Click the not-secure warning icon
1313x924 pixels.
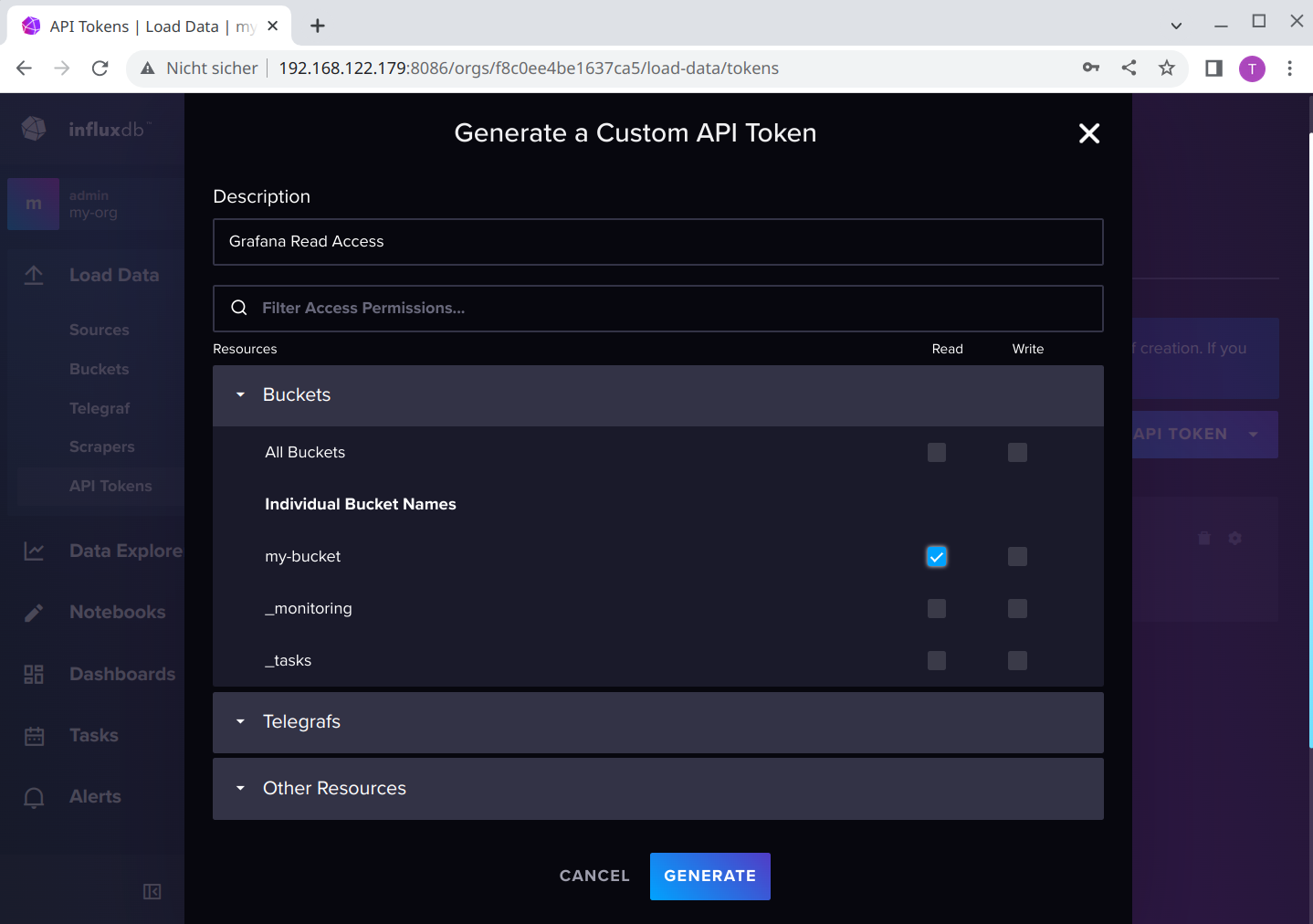[148, 68]
